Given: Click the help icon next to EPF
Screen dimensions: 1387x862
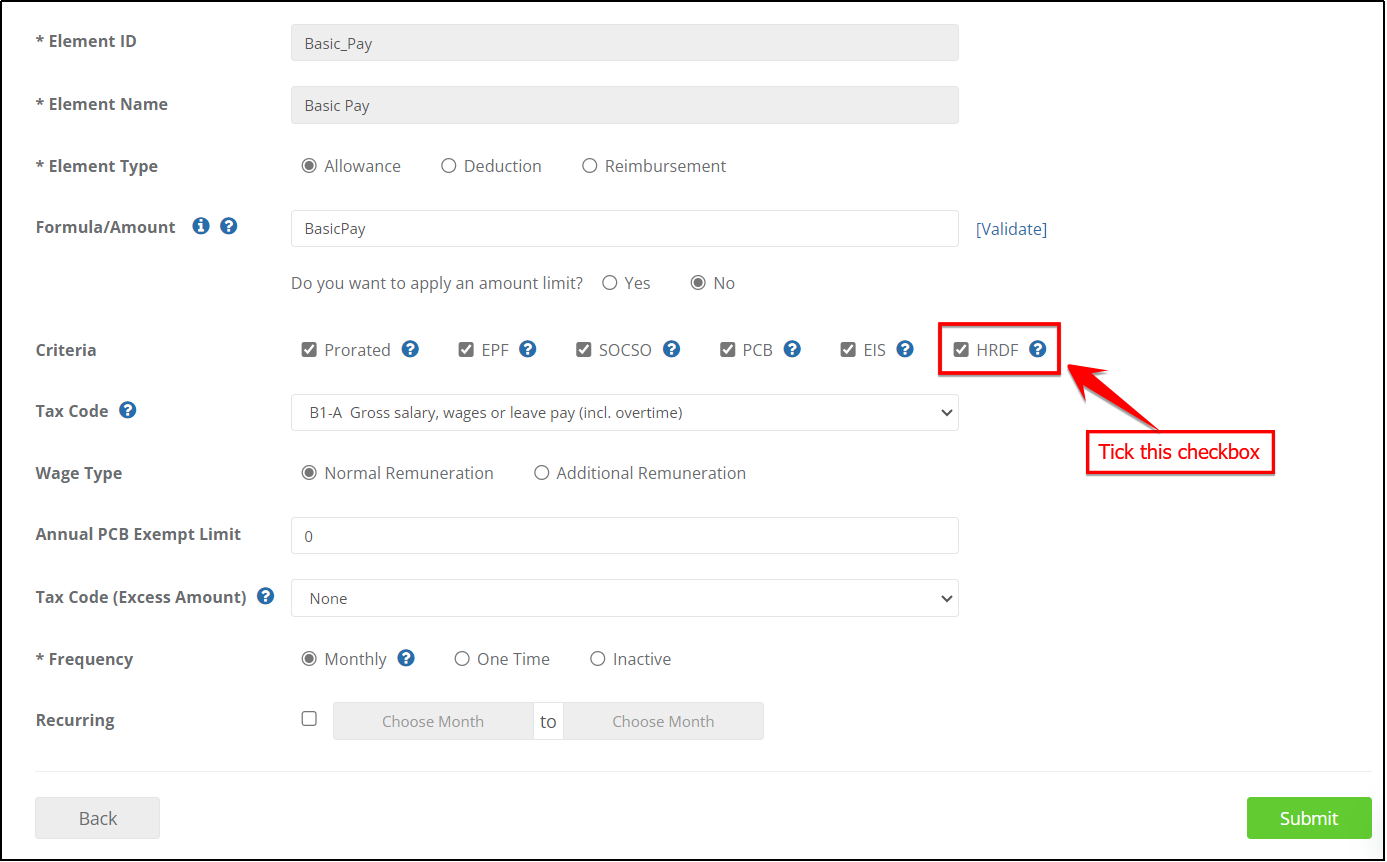Looking at the screenshot, I should pyautogui.click(x=528, y=349).
